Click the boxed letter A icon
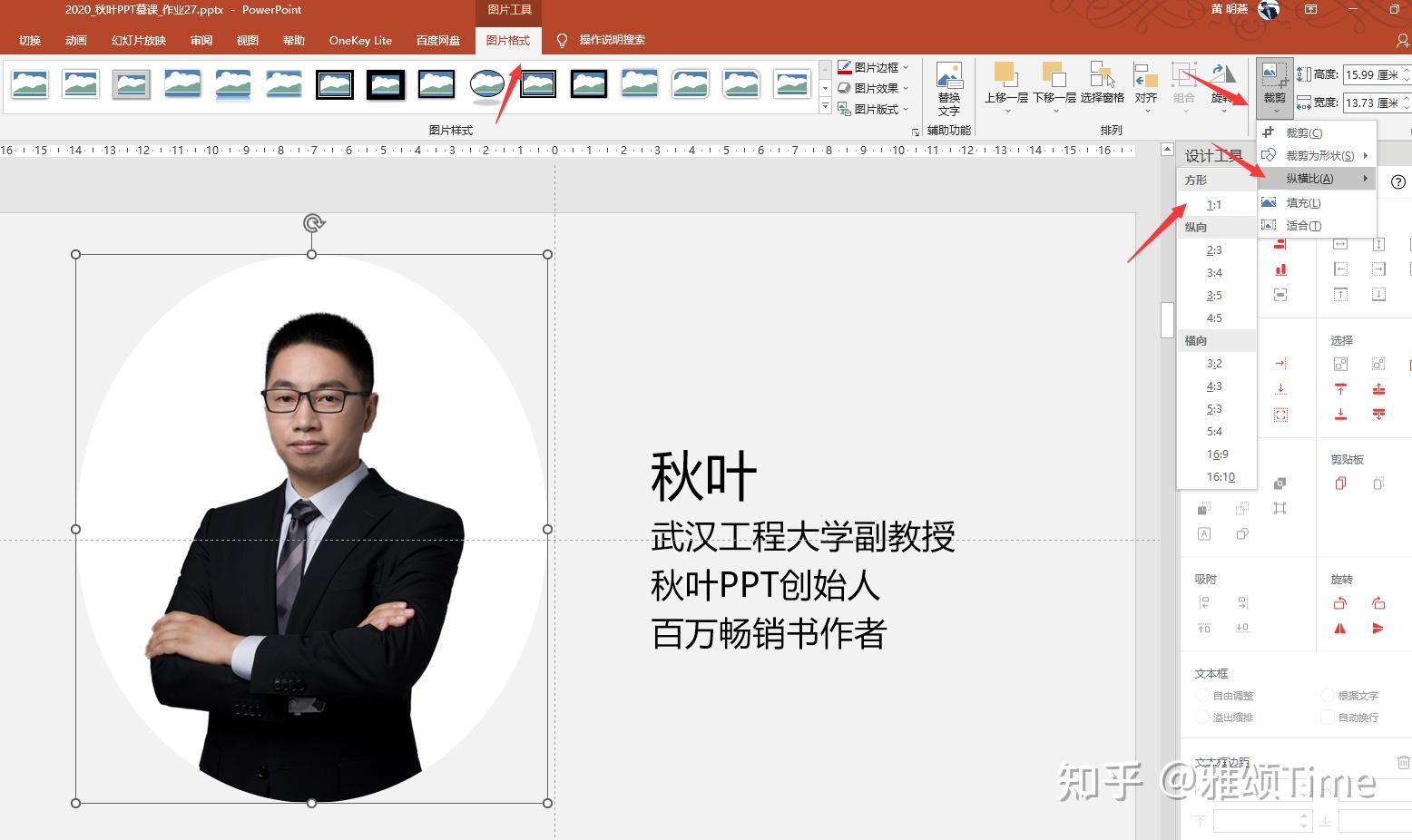 1204,534
